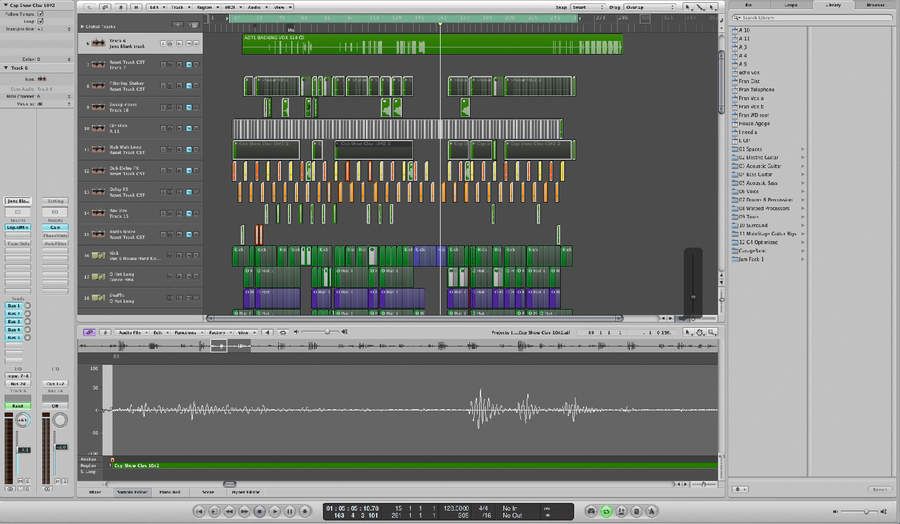This screenshot has height=524, width=900.
Task: Click the Rewind transport button
Action: [229, 511]
